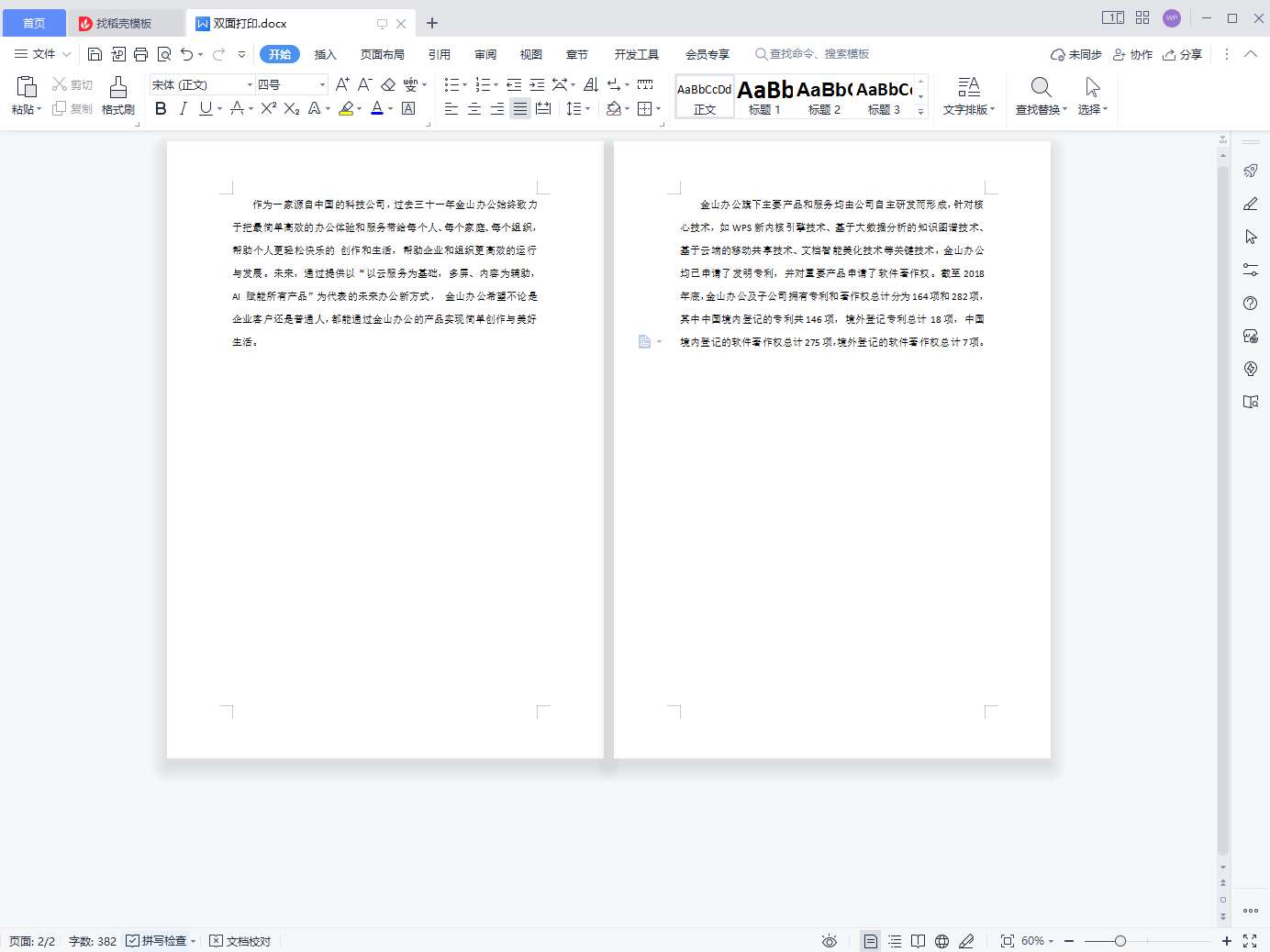The width and height of the screenshot is (1270, 952).
Task: Click the Print icon in quick access toolbar
Action: [140, 54]
